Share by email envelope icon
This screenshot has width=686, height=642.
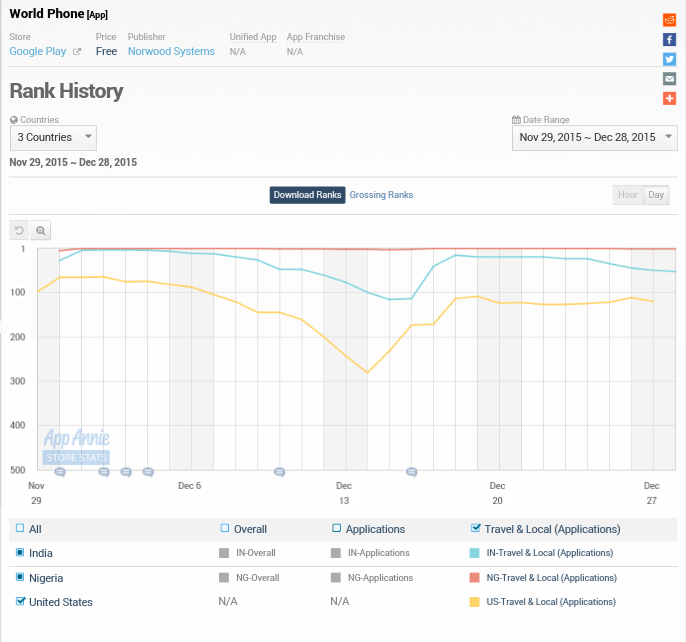tap(669, 78)
